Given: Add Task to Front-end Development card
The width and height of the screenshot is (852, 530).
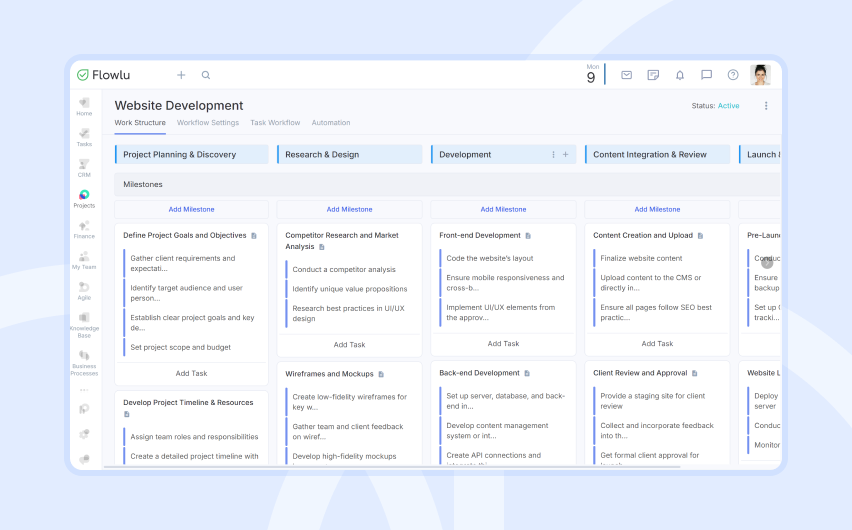Looking at the screenshot, I should coord(503,344).
